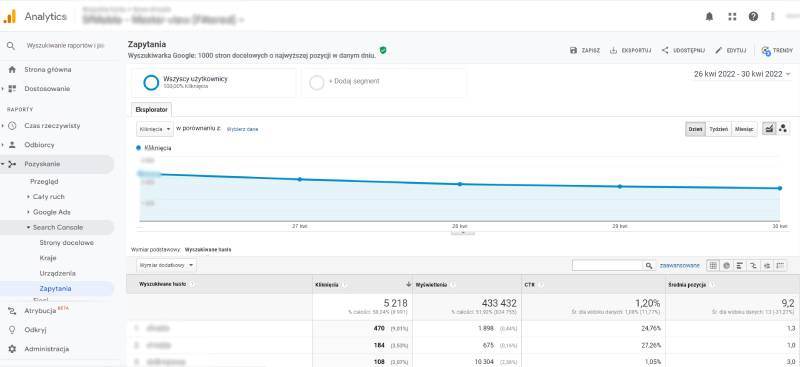Open the notifications bell
This screenshot has width=800, height=367.
tap(709, 16)
